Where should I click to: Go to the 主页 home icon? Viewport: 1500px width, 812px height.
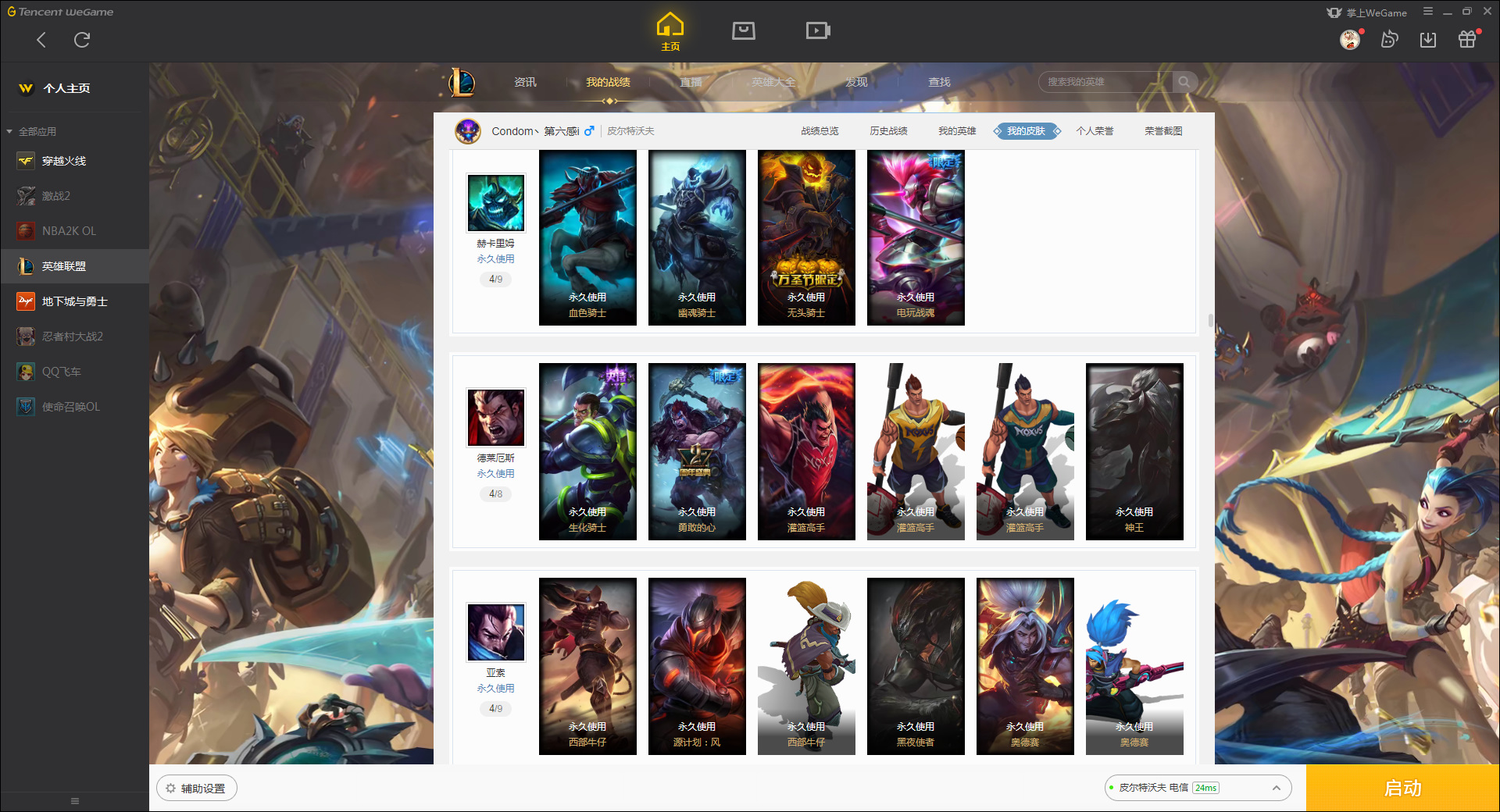click(670, 31)
